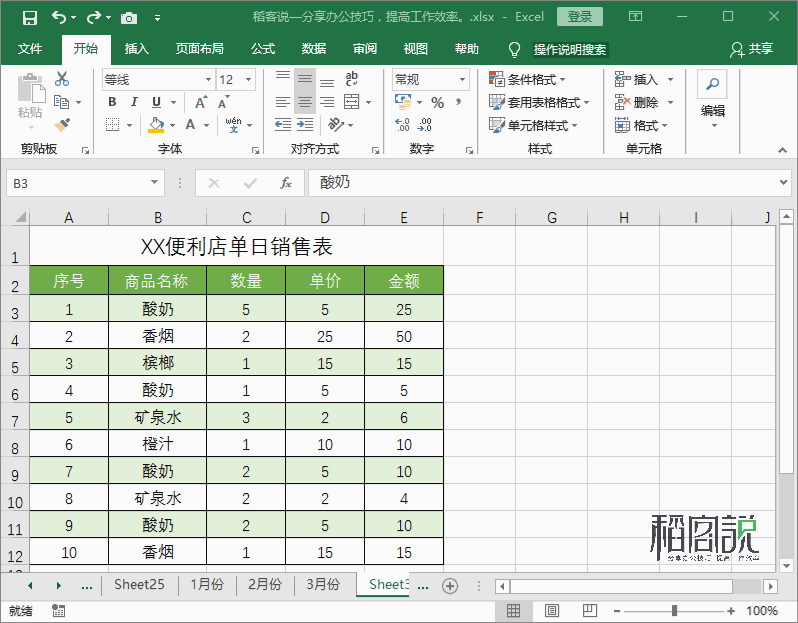Apply percent style to the cell
This screenshot has width=798, height=623.
click(438, 102)
